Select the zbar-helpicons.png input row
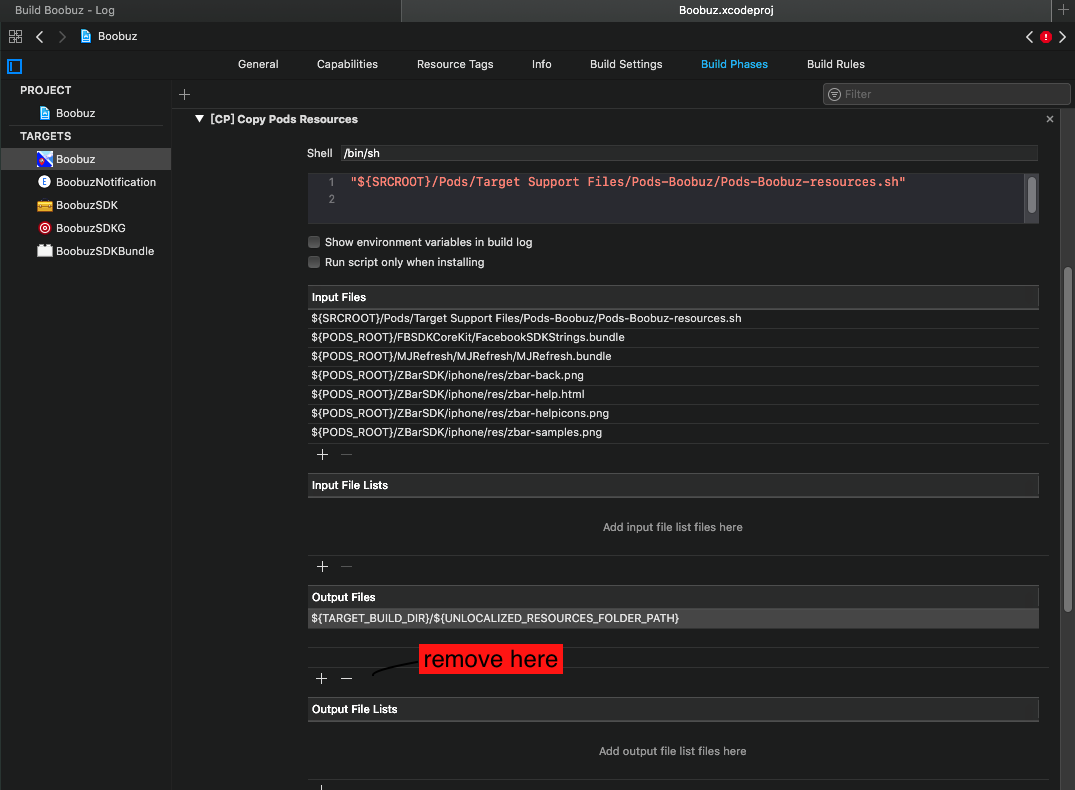 673,414
